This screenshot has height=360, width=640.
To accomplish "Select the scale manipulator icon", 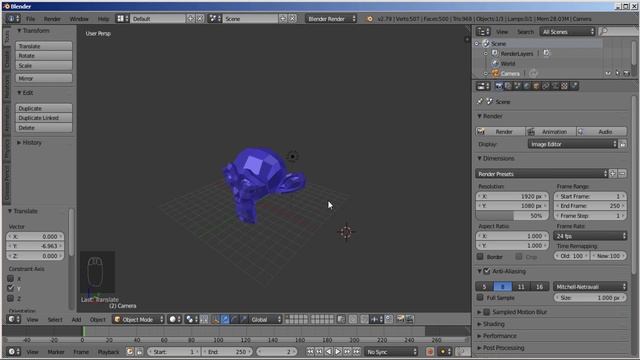I will coord(243,320).
